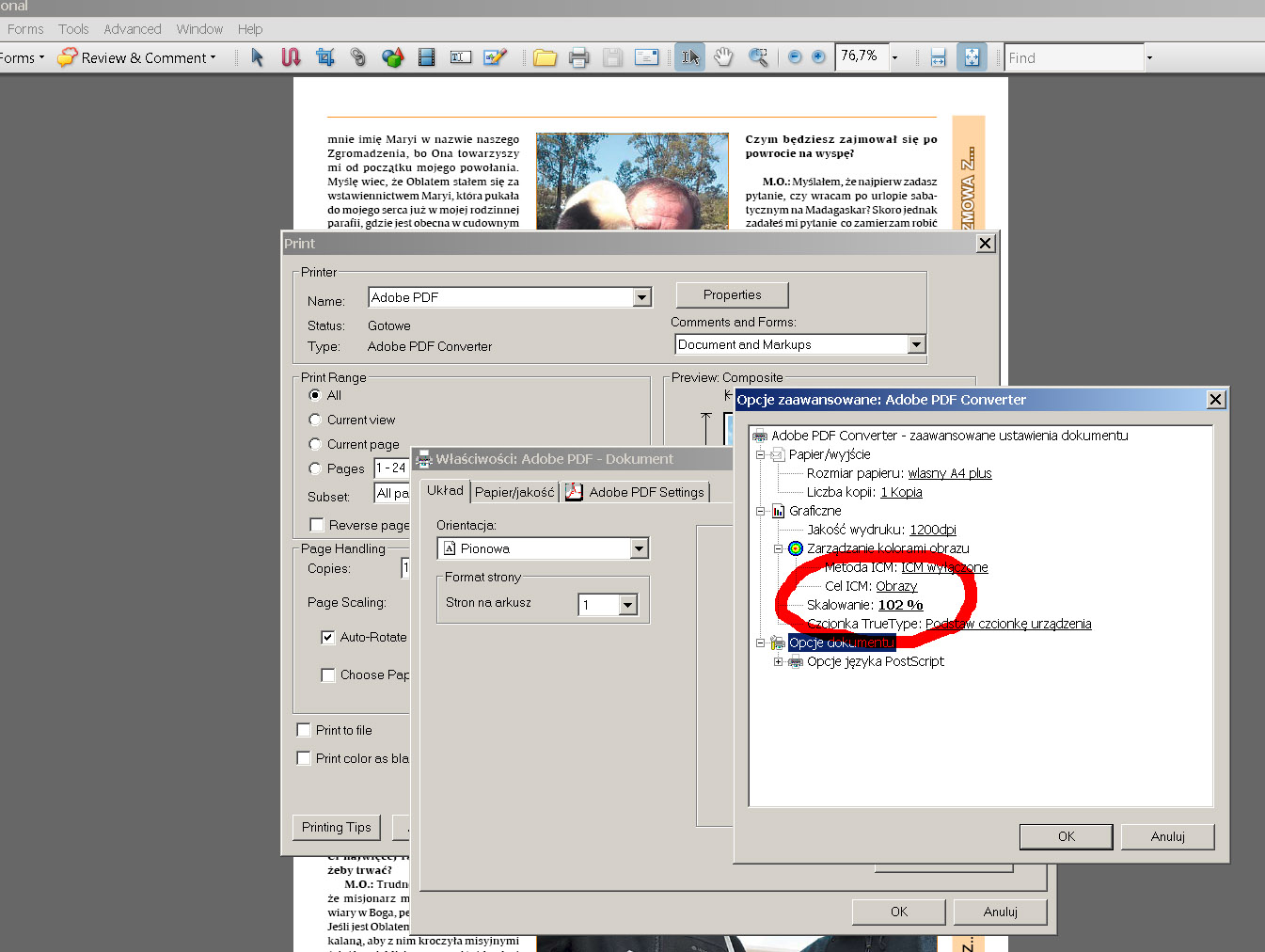Click the zoom out minus icon
The height and width of the screenshot is (952, 1265).
pos(795,57)
